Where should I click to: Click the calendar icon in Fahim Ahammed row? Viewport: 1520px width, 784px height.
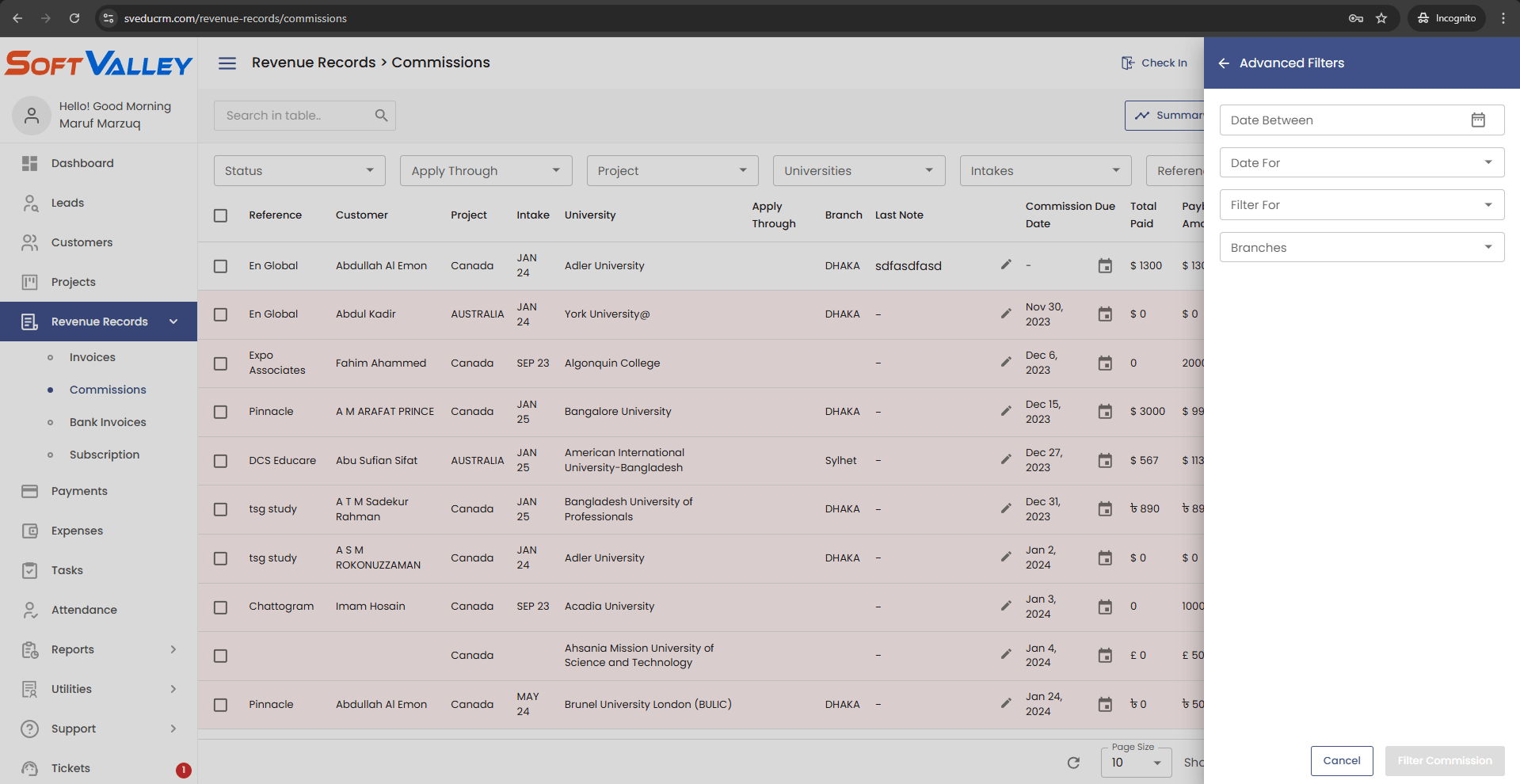(x=1104, y=363)
